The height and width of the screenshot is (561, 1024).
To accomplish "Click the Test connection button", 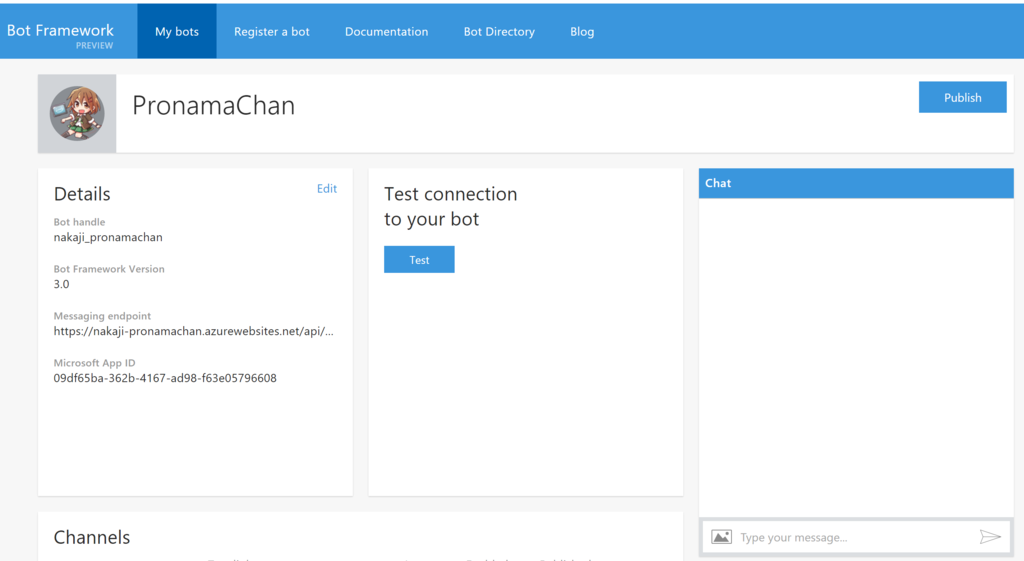I will (x=419, y=259).
